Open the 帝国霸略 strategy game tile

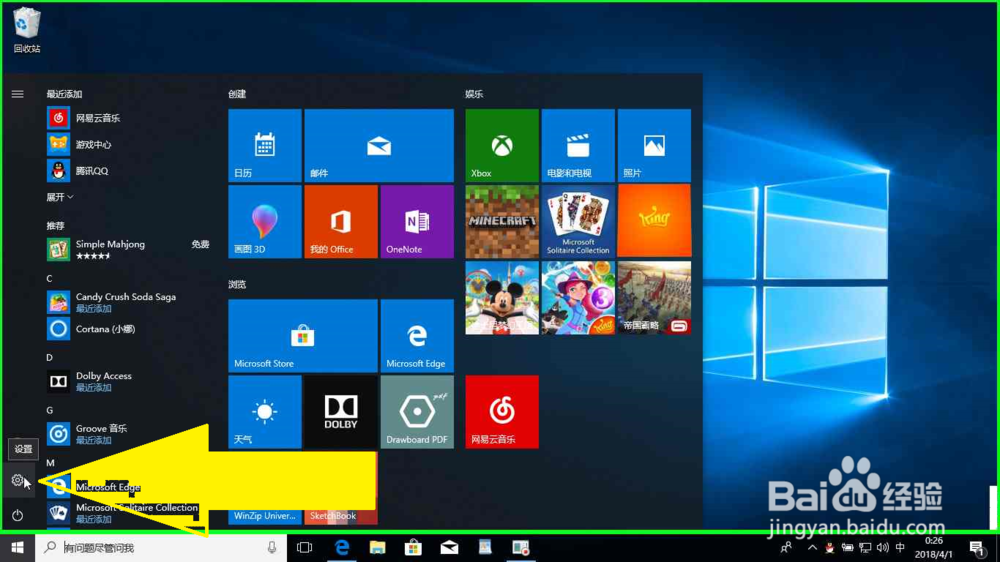(x=654, y=297)
